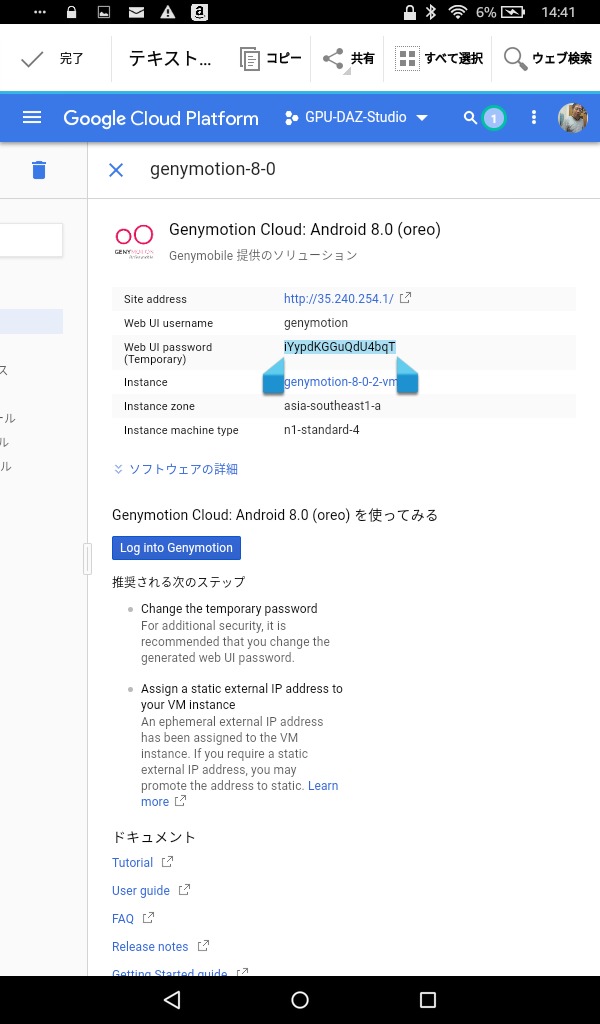This screenshot has height=1024, width=600.
Task: Click external icon beside FAQ
Action: (x=148, y=918)
